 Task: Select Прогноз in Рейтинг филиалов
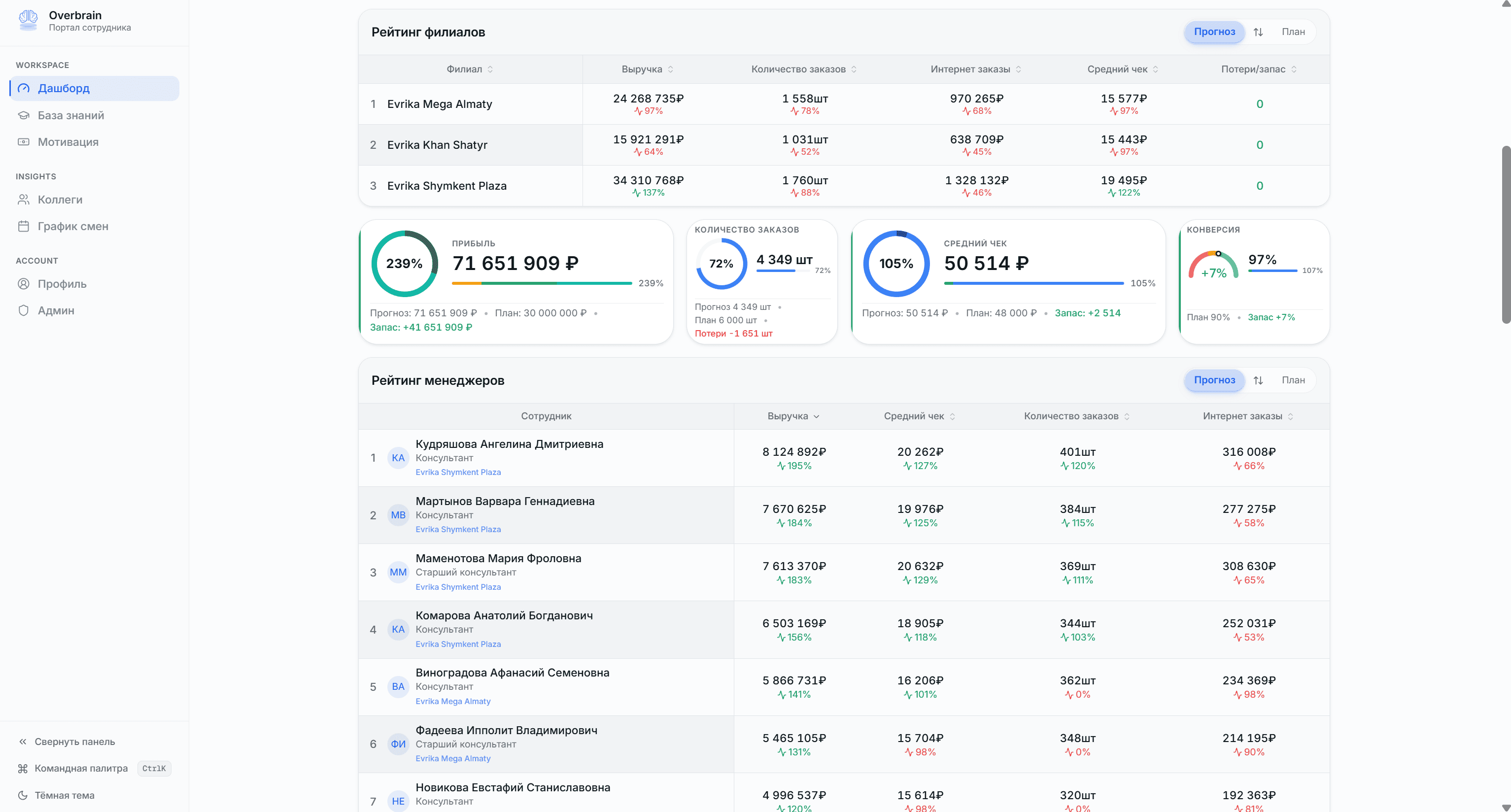click(1214, 32)
